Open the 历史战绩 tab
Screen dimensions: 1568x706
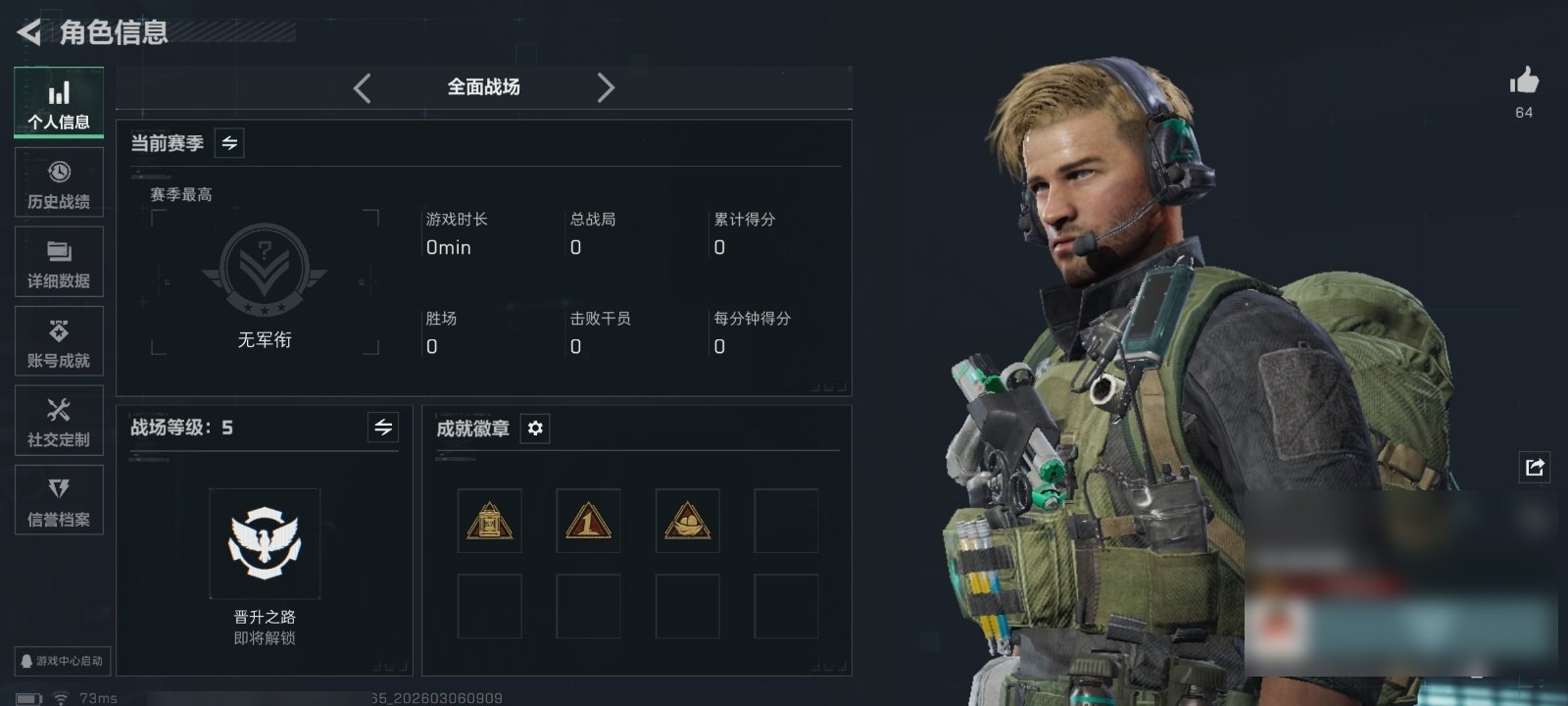coord(59,182)
